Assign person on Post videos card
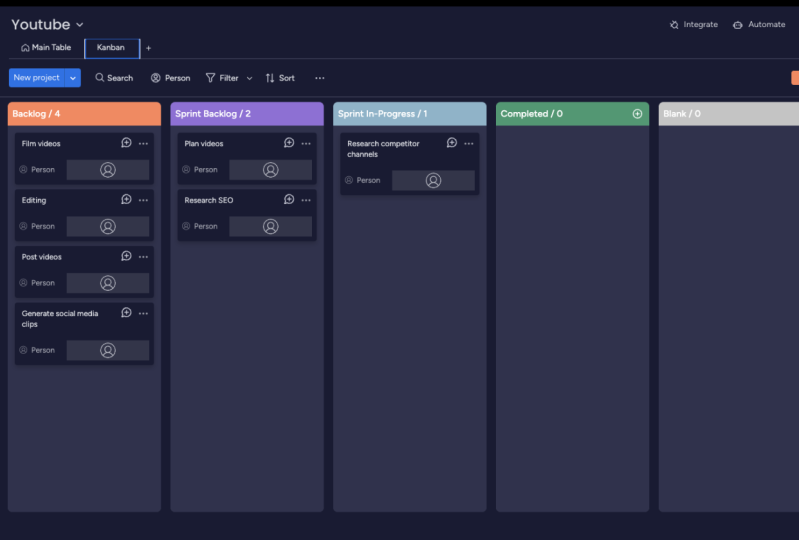The width and height of the screenshot is (799, 540). (108, 283)
